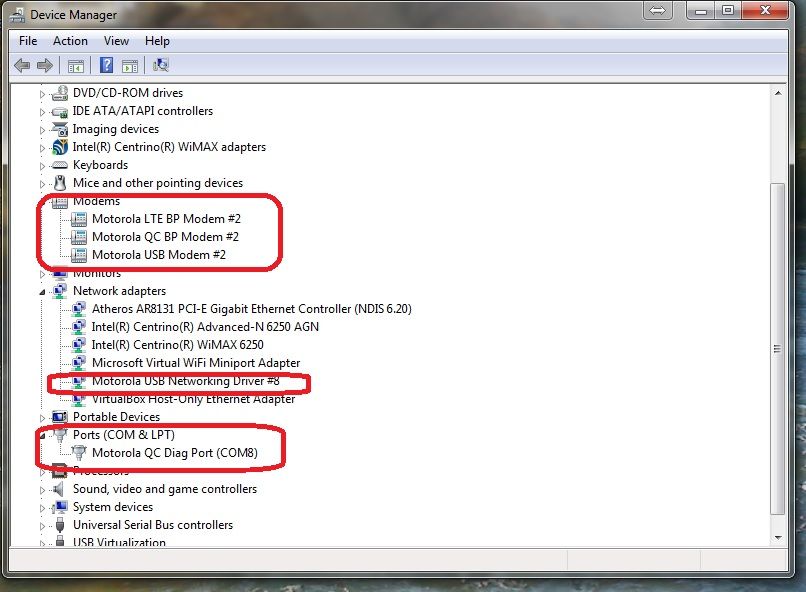The width and height of the screenshot is (806, 592).
Task: Click the Microsoft Virtual WiFi Miniport icon
Action: (x=79, y=363)
